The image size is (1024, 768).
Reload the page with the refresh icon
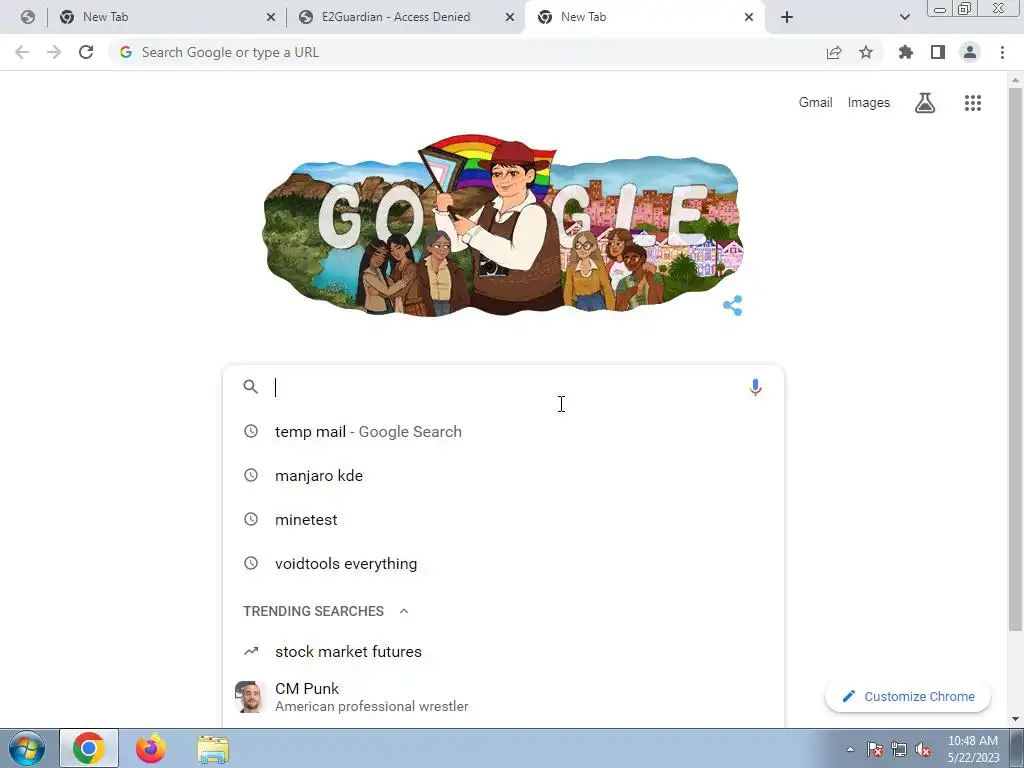coord(86,52)
